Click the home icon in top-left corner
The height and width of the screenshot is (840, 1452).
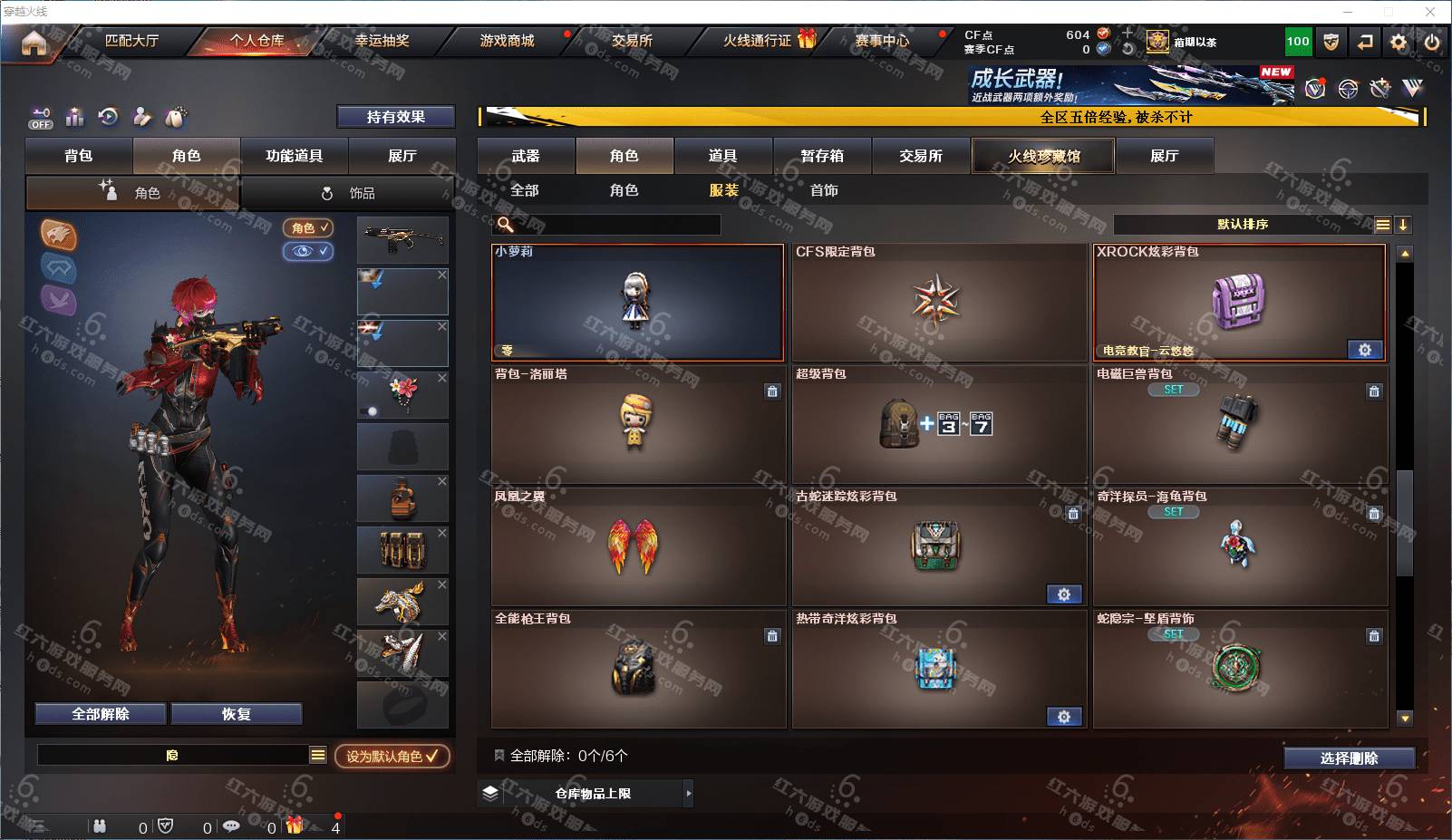34,43
